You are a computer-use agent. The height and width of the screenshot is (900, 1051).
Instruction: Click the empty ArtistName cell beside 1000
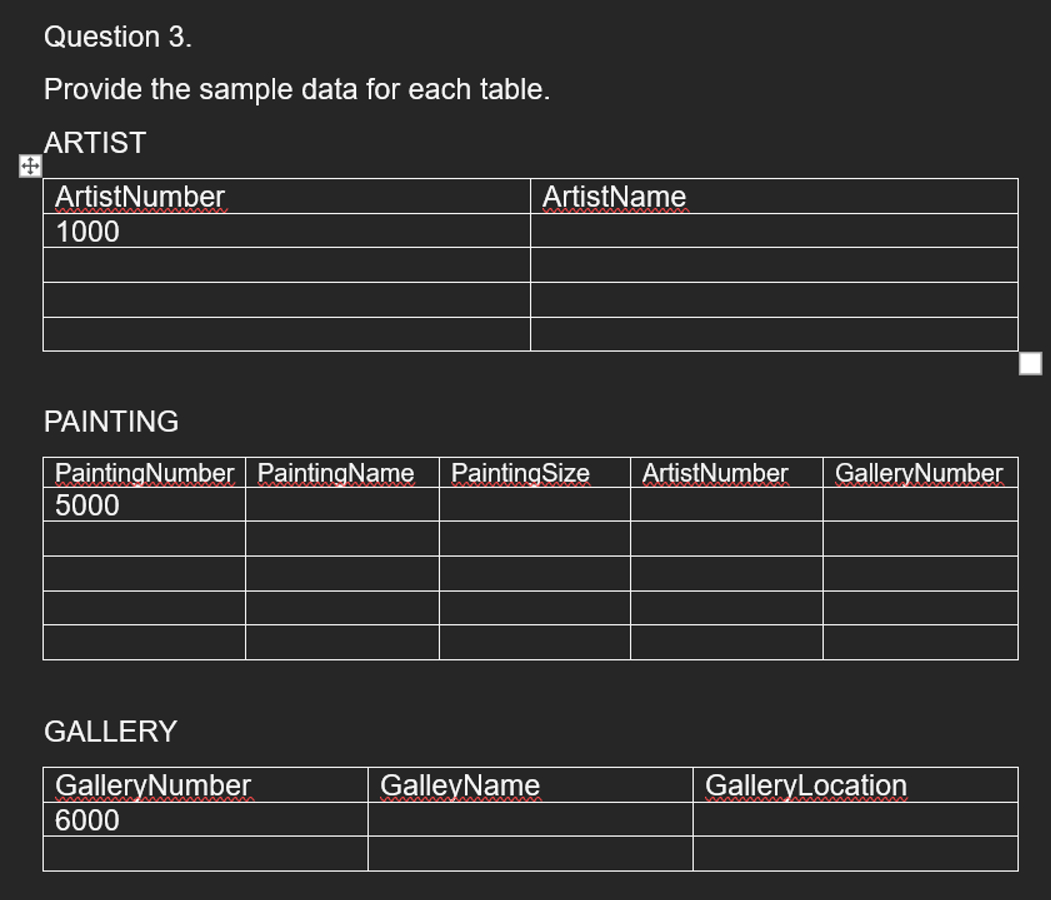click(x=774, y=231)
